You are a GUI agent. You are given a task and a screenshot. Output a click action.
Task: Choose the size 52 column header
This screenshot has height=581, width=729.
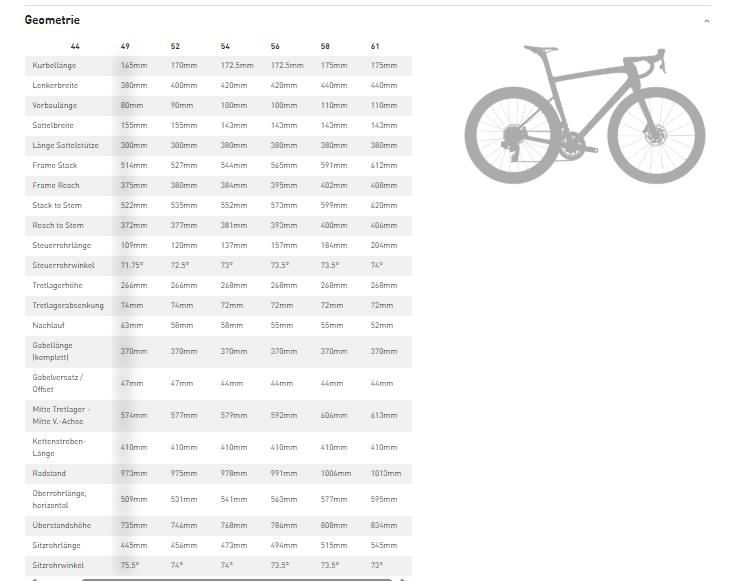(x=175, y=47)
